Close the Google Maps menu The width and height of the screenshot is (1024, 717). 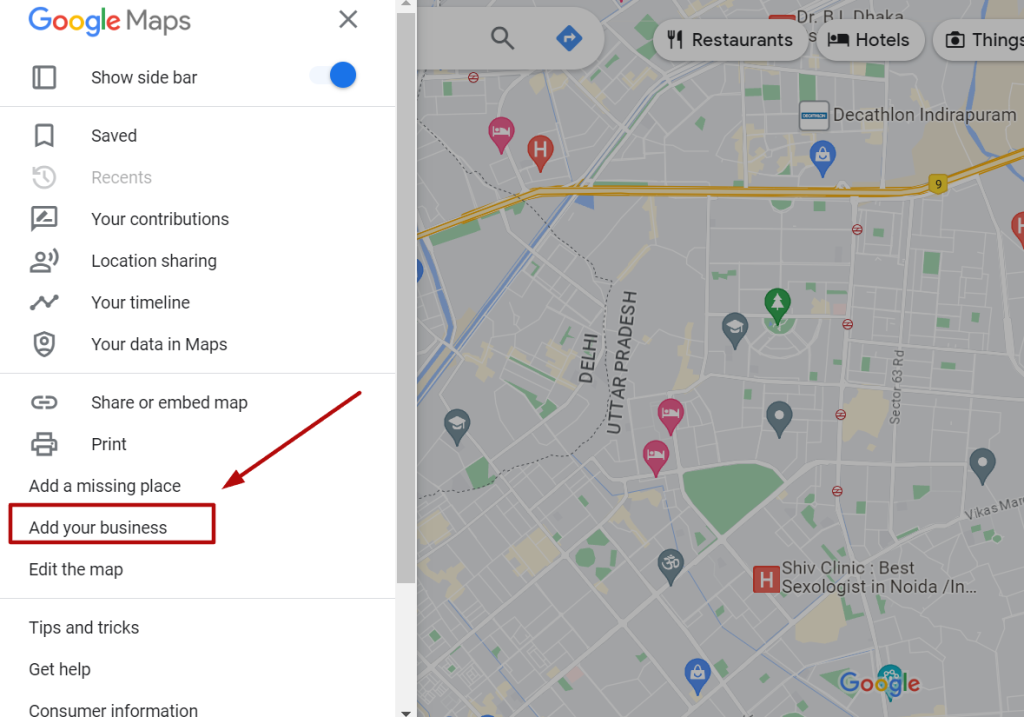coord(348,19)
